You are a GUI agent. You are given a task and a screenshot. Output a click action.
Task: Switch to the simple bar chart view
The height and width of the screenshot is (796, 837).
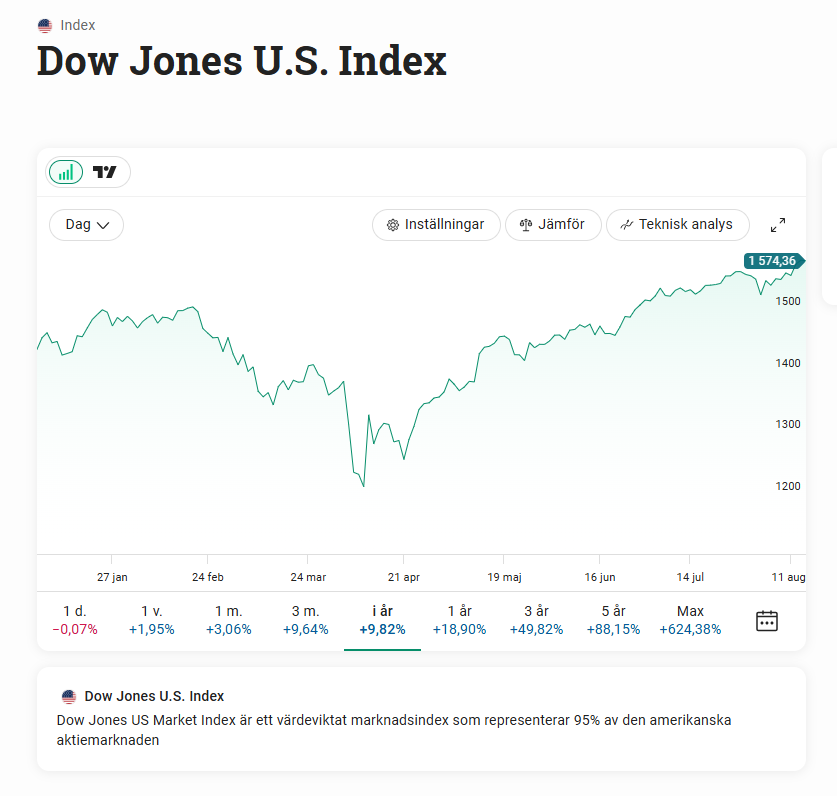pos(66,172)
